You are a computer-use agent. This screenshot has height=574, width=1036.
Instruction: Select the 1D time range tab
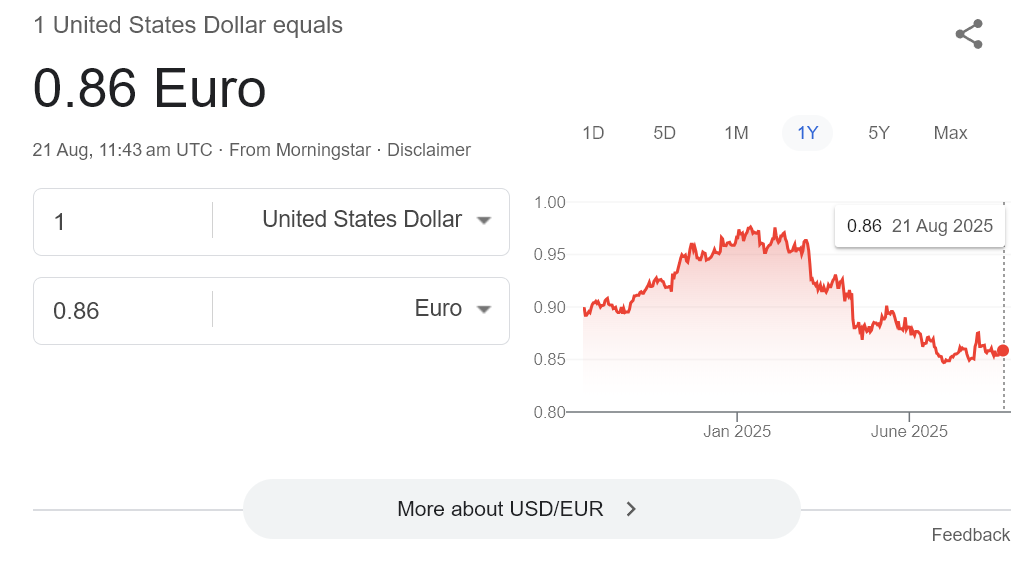point(593,133)
